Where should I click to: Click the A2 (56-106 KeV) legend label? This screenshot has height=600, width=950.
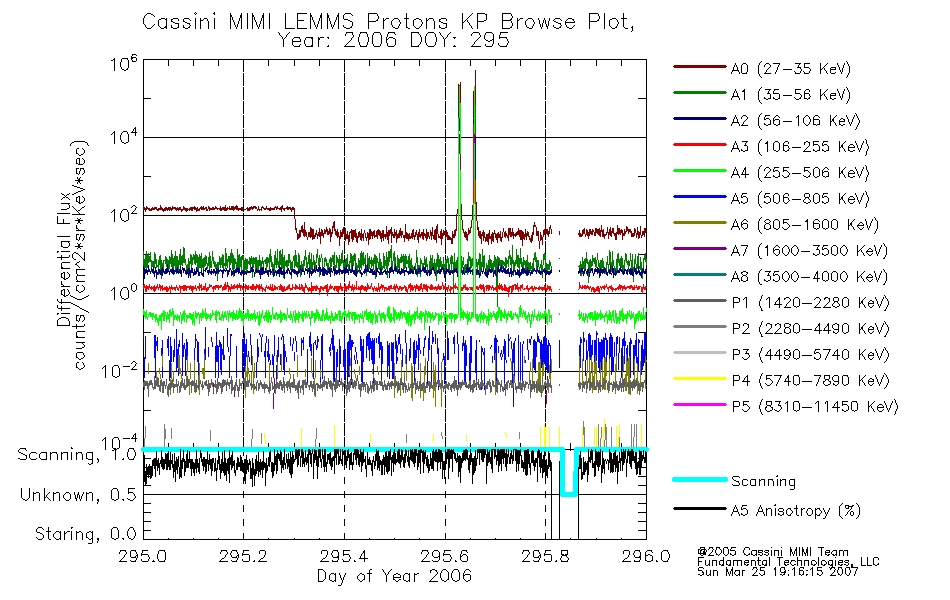pos(796,121)
